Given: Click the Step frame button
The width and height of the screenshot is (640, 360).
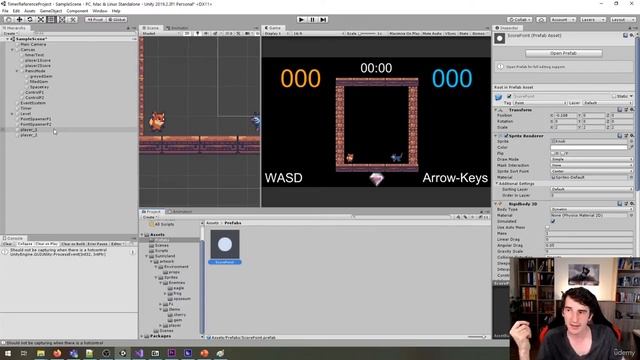Looking at the screenshot, I should (323, 20).
